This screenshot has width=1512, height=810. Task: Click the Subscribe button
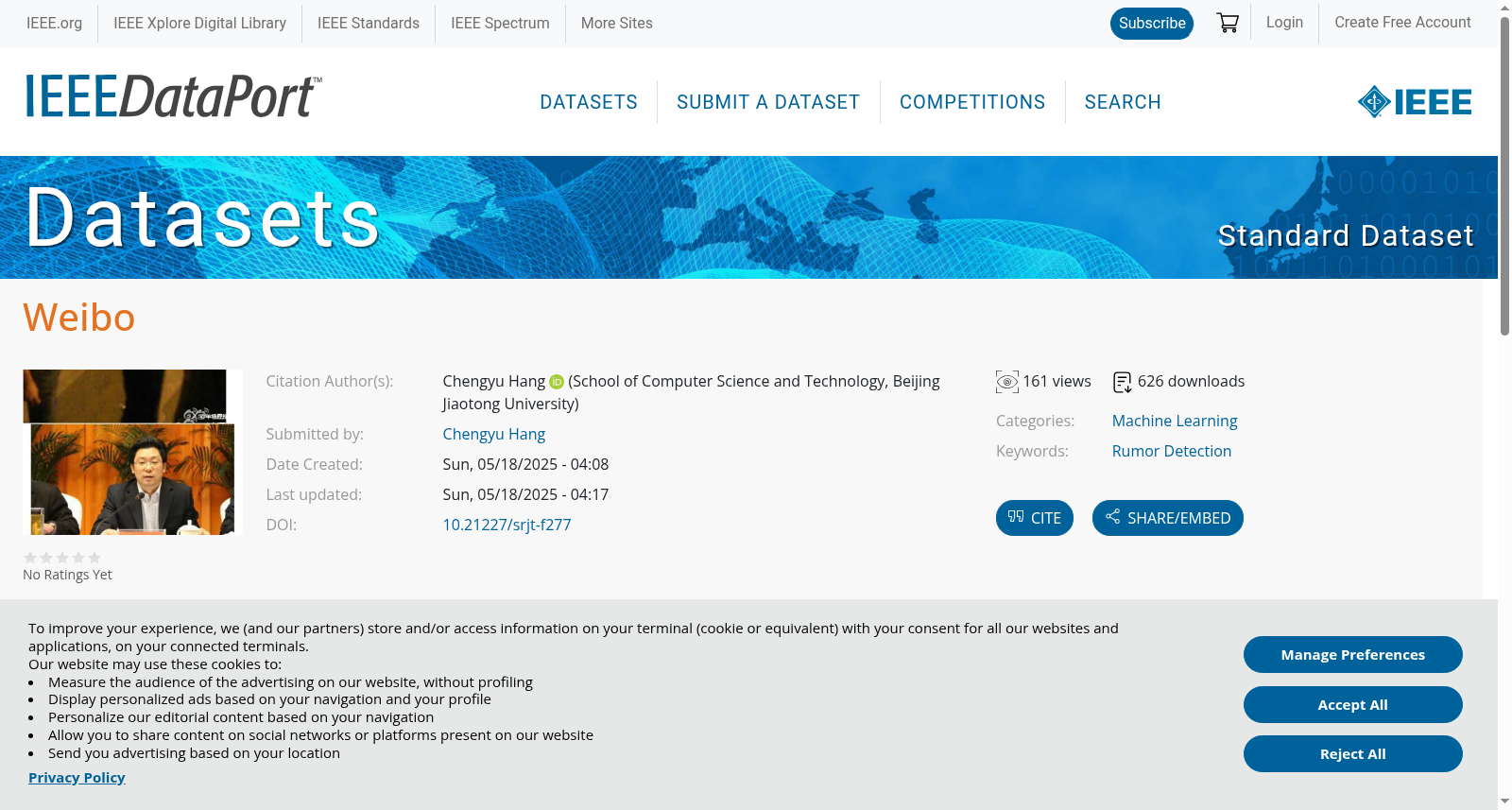(1152, 24)
